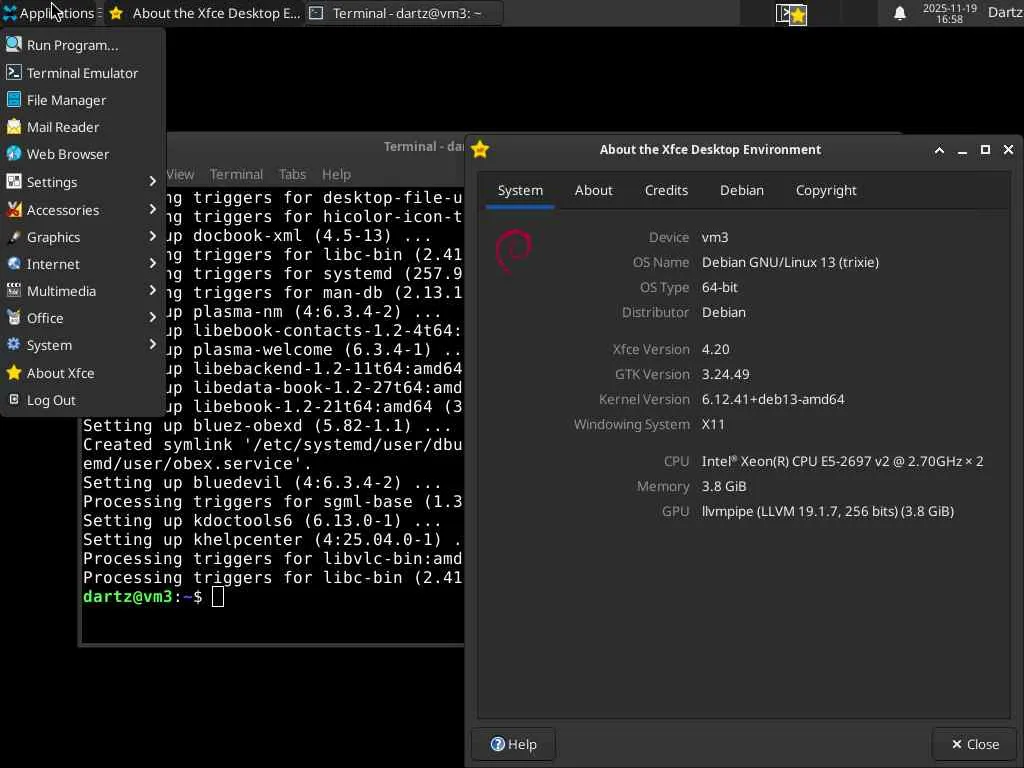
Task: Click the Debian swirl logo
Action: (513, 251)
